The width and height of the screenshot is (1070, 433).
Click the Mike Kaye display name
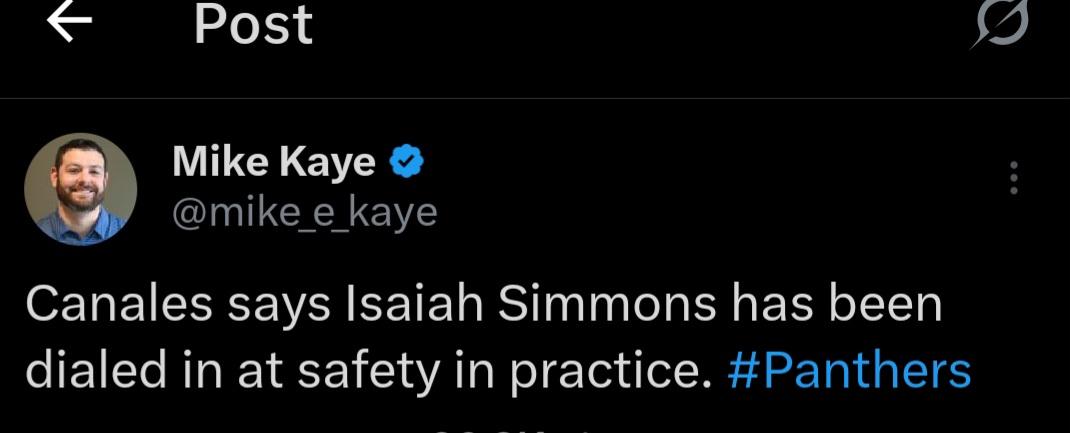[x=274, y=162]
